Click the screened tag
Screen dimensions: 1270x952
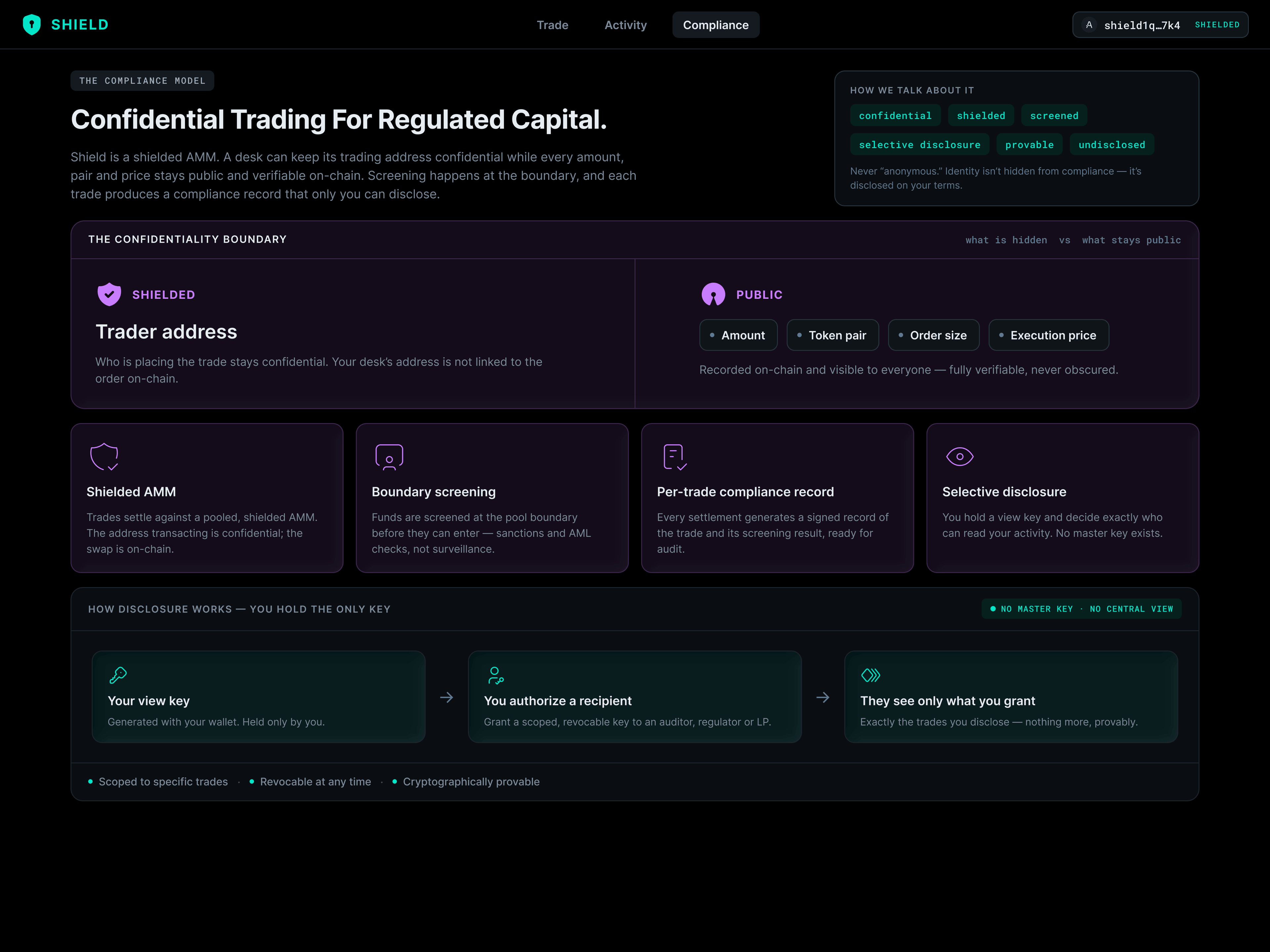point(1054,115)
